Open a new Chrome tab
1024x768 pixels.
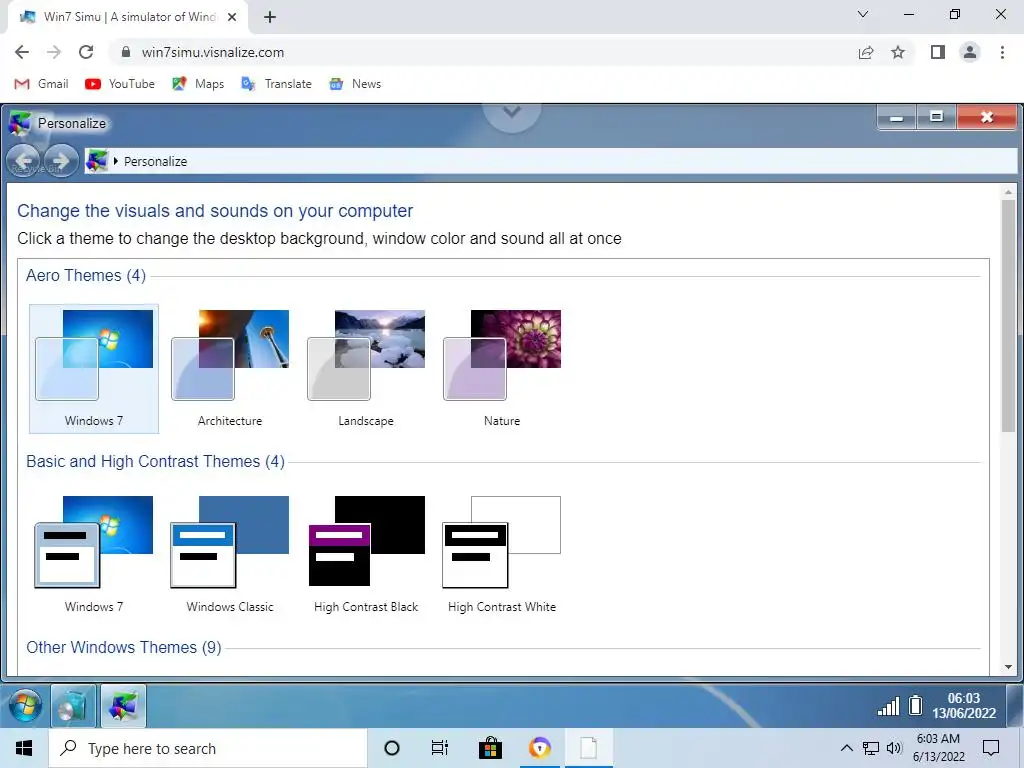coord(270,17)
